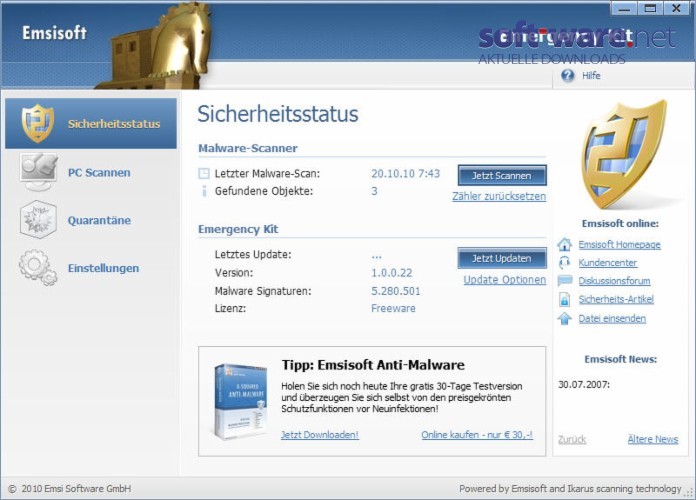The height and width of the screenshot is (500, 696).
Task: Open the Hilfe menu item
Action: coord(591,75)
